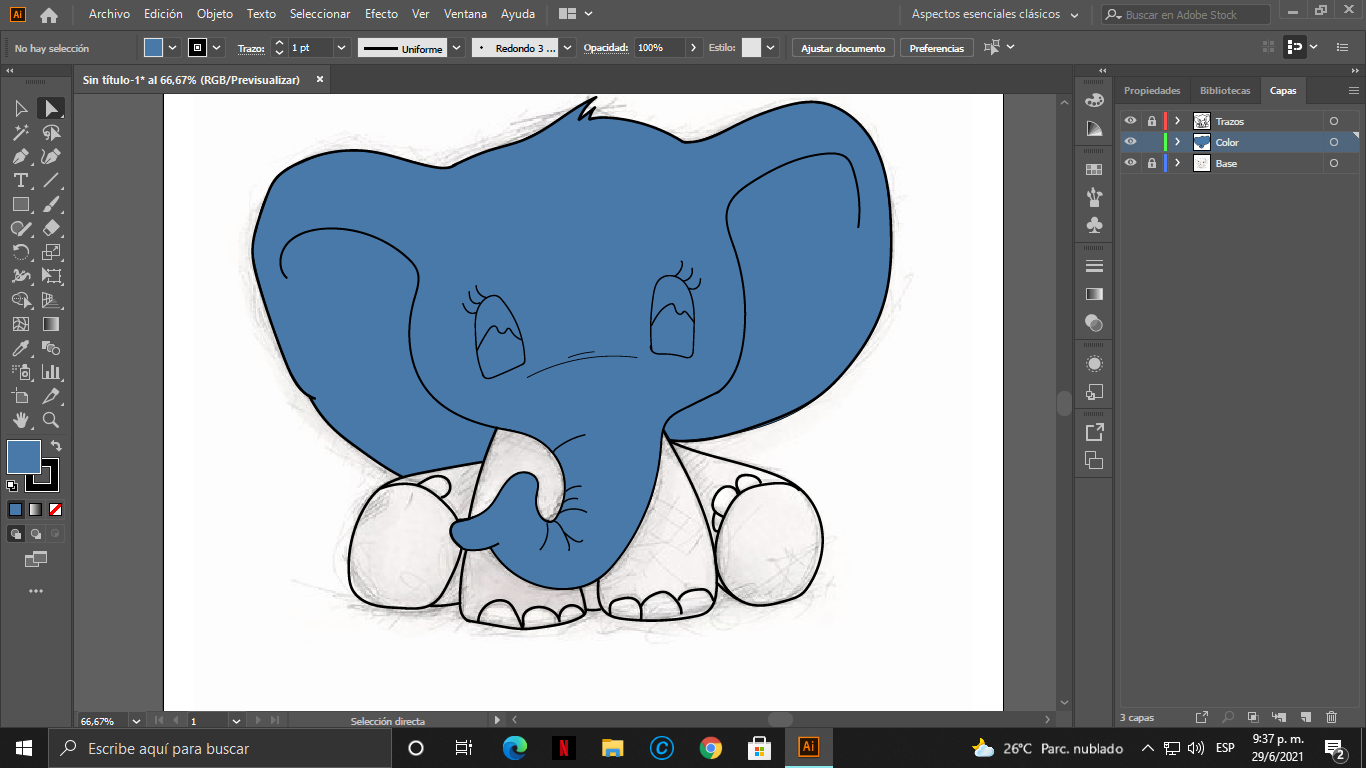The image size is (1366, 768).
Task: Pick the Eyedropper tool
Action: point(20,348)
